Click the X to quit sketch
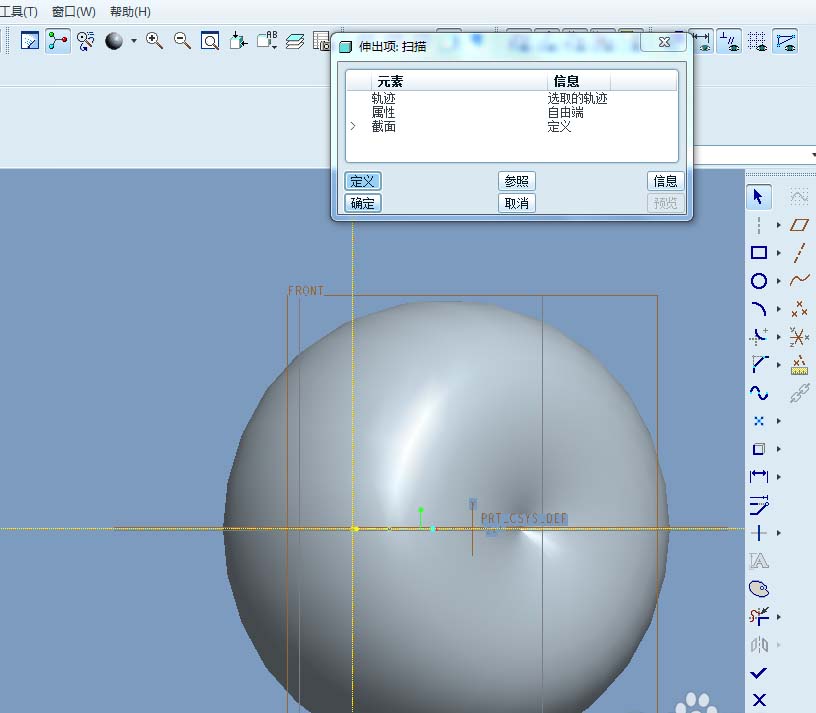 pos(759,700)
